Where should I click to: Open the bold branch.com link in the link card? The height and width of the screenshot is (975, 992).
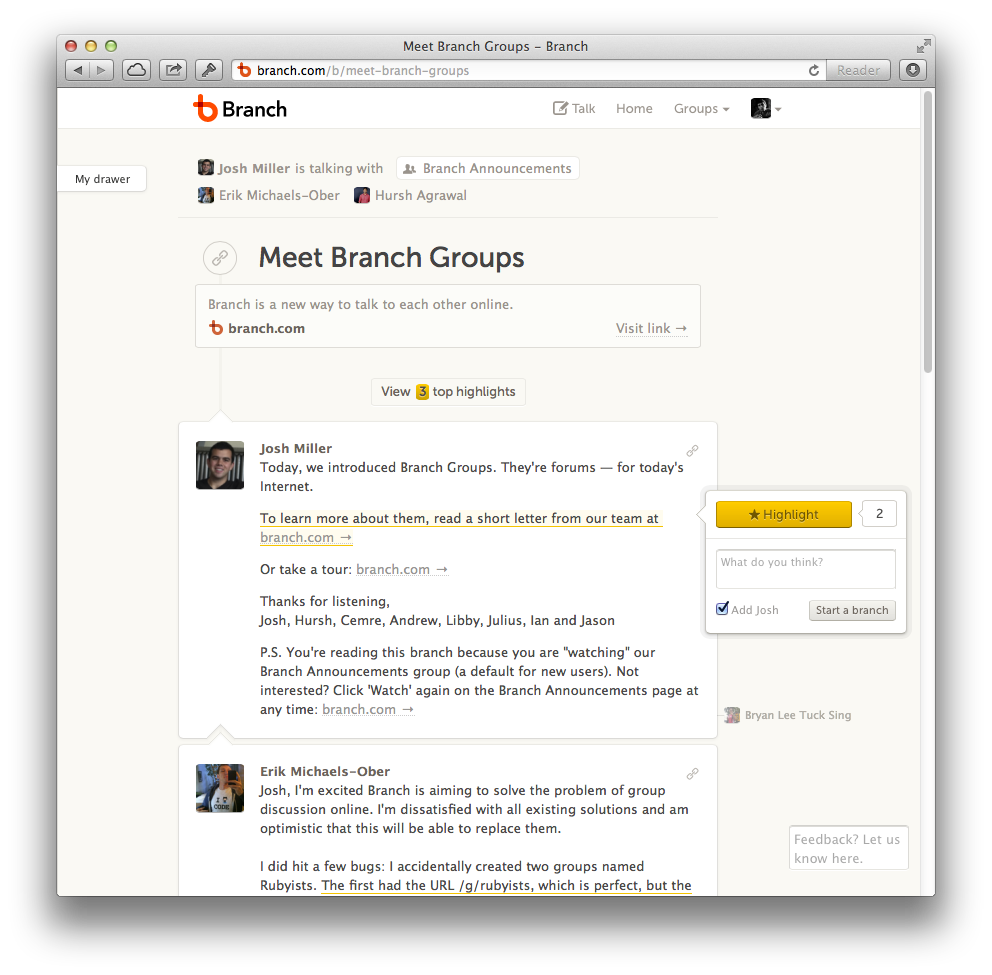266,328
